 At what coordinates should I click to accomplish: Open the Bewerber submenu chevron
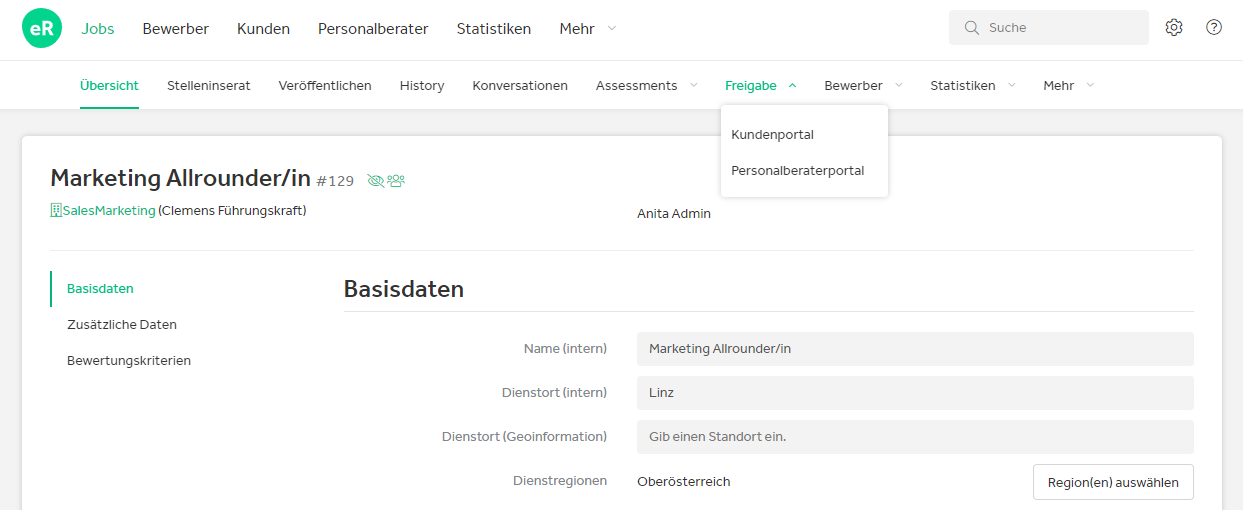[898, 86]
